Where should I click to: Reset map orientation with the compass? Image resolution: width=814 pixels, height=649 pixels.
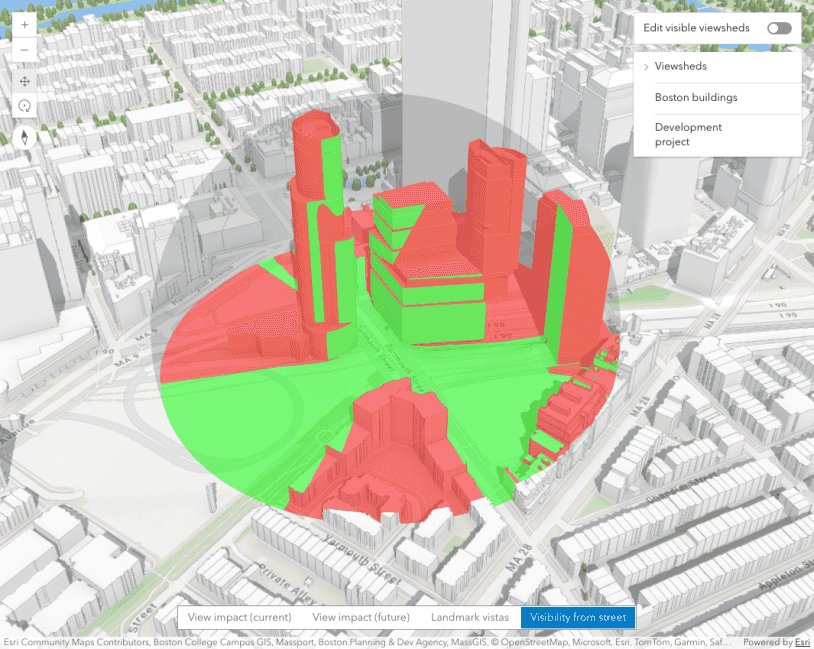(x=24, y=137)
